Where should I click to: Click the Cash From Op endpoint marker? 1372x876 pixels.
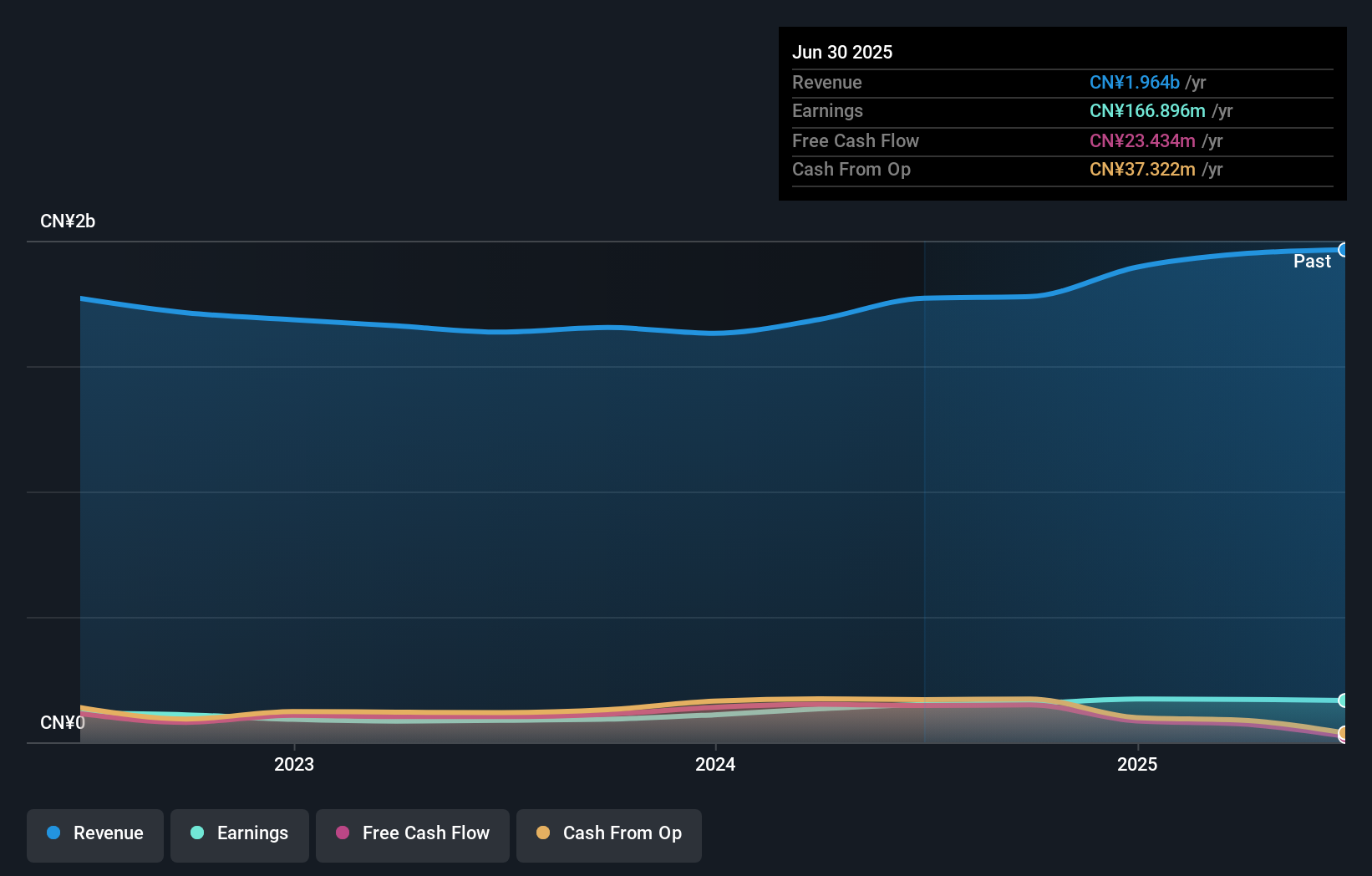[x=1344, y=733]
